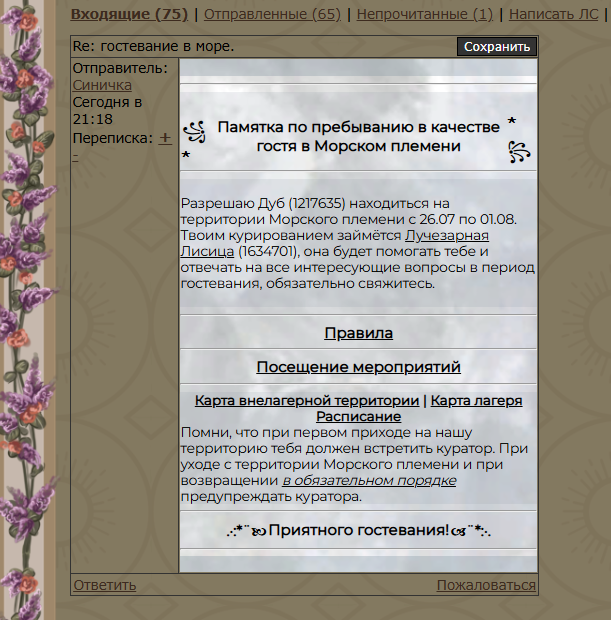Open the Входящие (75) inbox tab
The height and width of the screenshot is (620, 611).
[128, 14]
